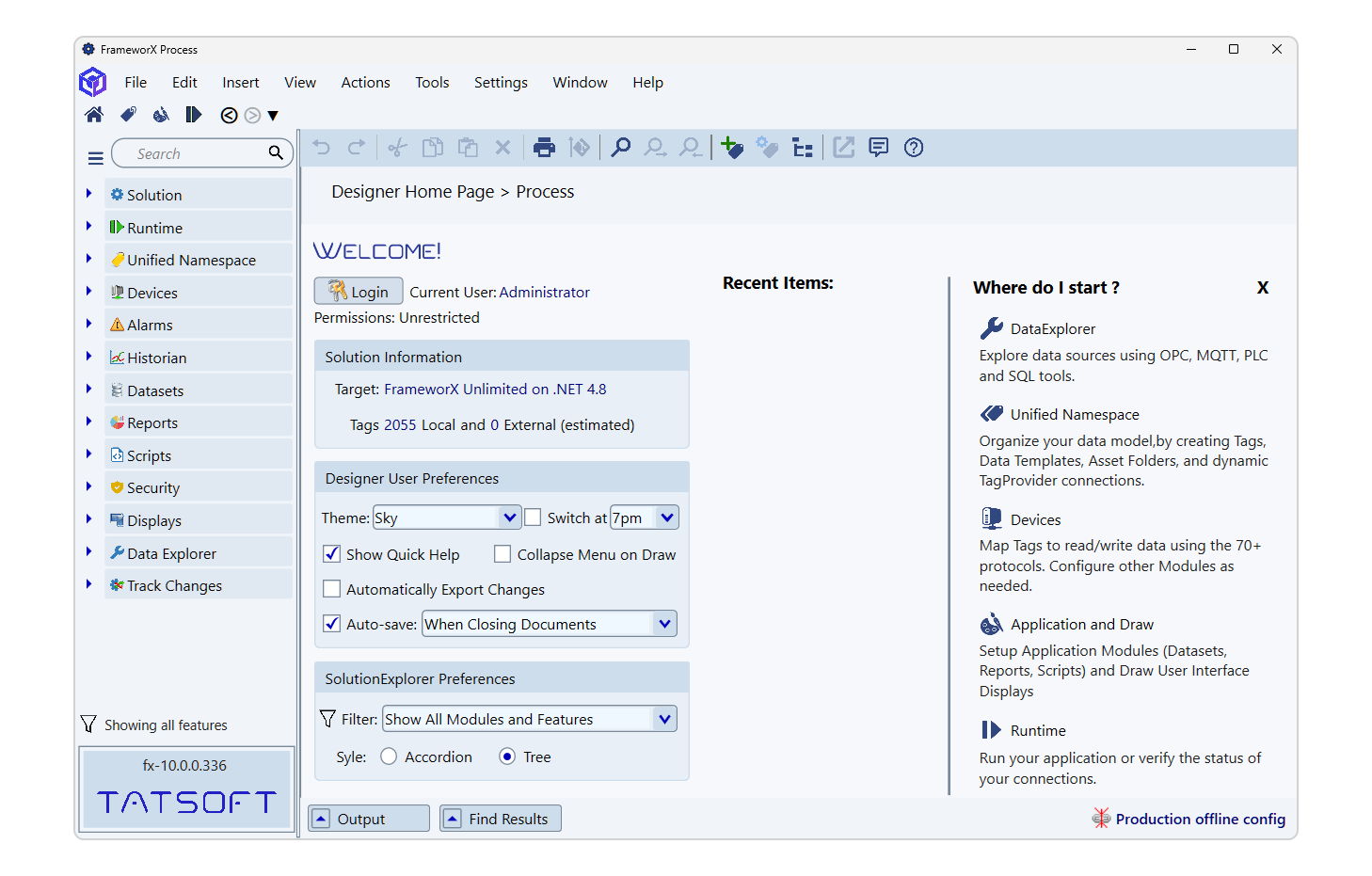Expand the Output panel arrow
Image resolution: width=1372 pixels, height=876 pixels.
[x=321, y=819]
